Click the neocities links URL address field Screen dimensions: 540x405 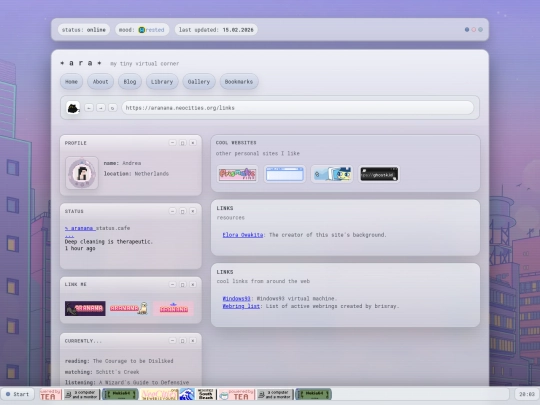coord(298,108)
